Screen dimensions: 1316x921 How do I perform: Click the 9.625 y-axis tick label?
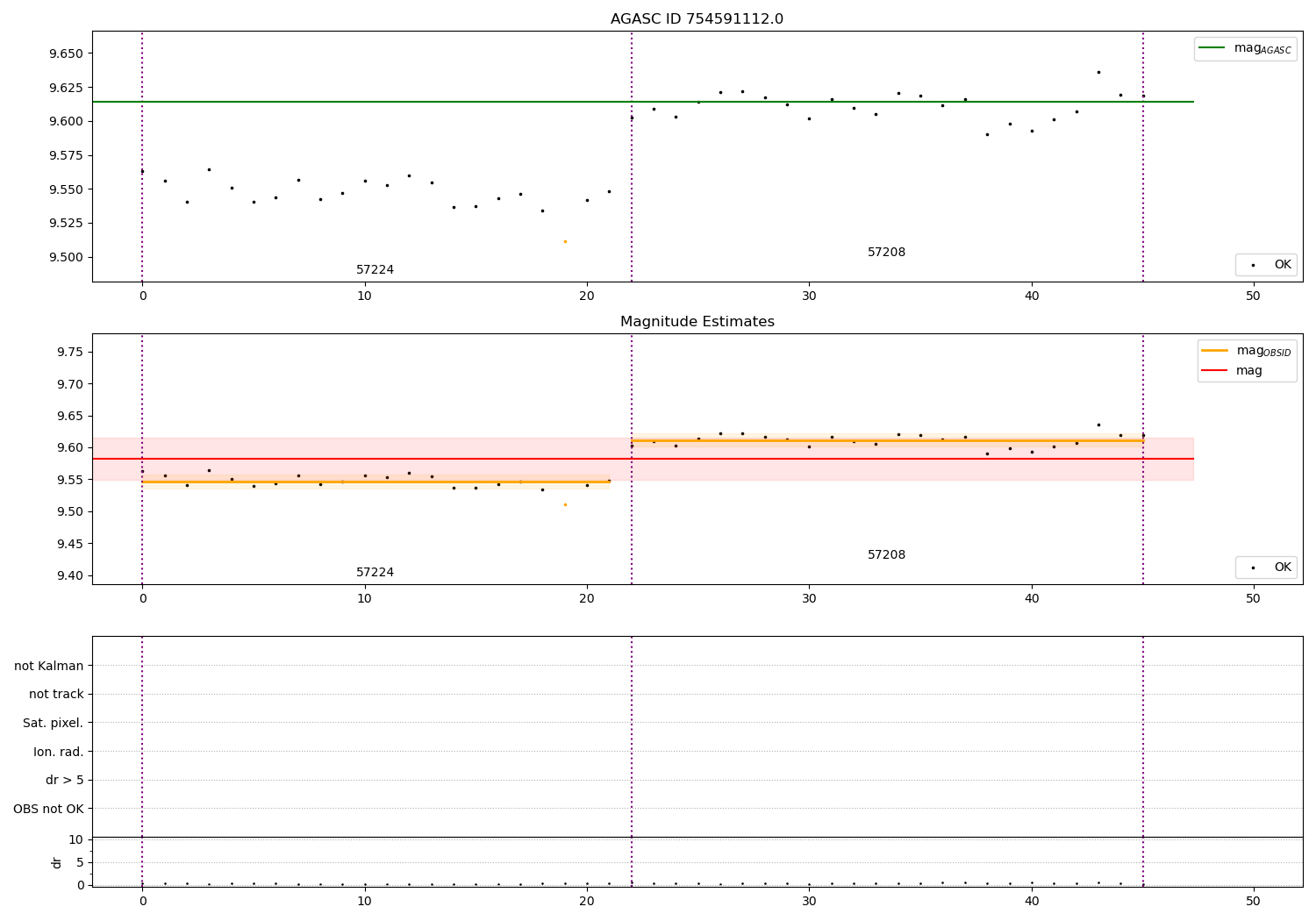click(67, 88)
